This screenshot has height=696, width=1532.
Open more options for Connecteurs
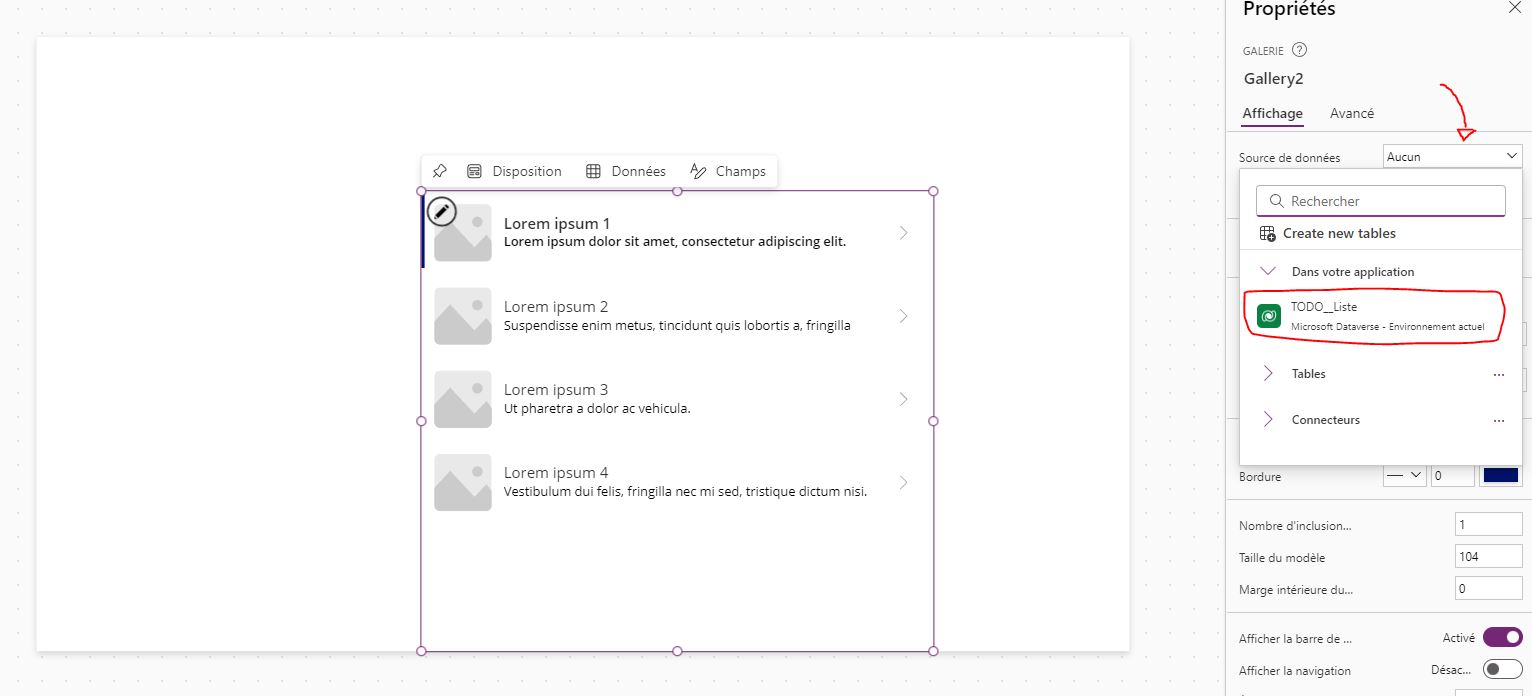[x=1498, y=420]
